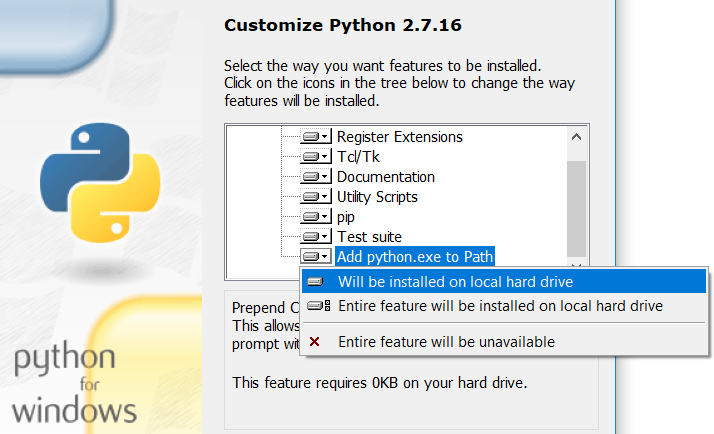Choose Will be installed on local hard drive
The image size is (714, 434).
(504, 281)
